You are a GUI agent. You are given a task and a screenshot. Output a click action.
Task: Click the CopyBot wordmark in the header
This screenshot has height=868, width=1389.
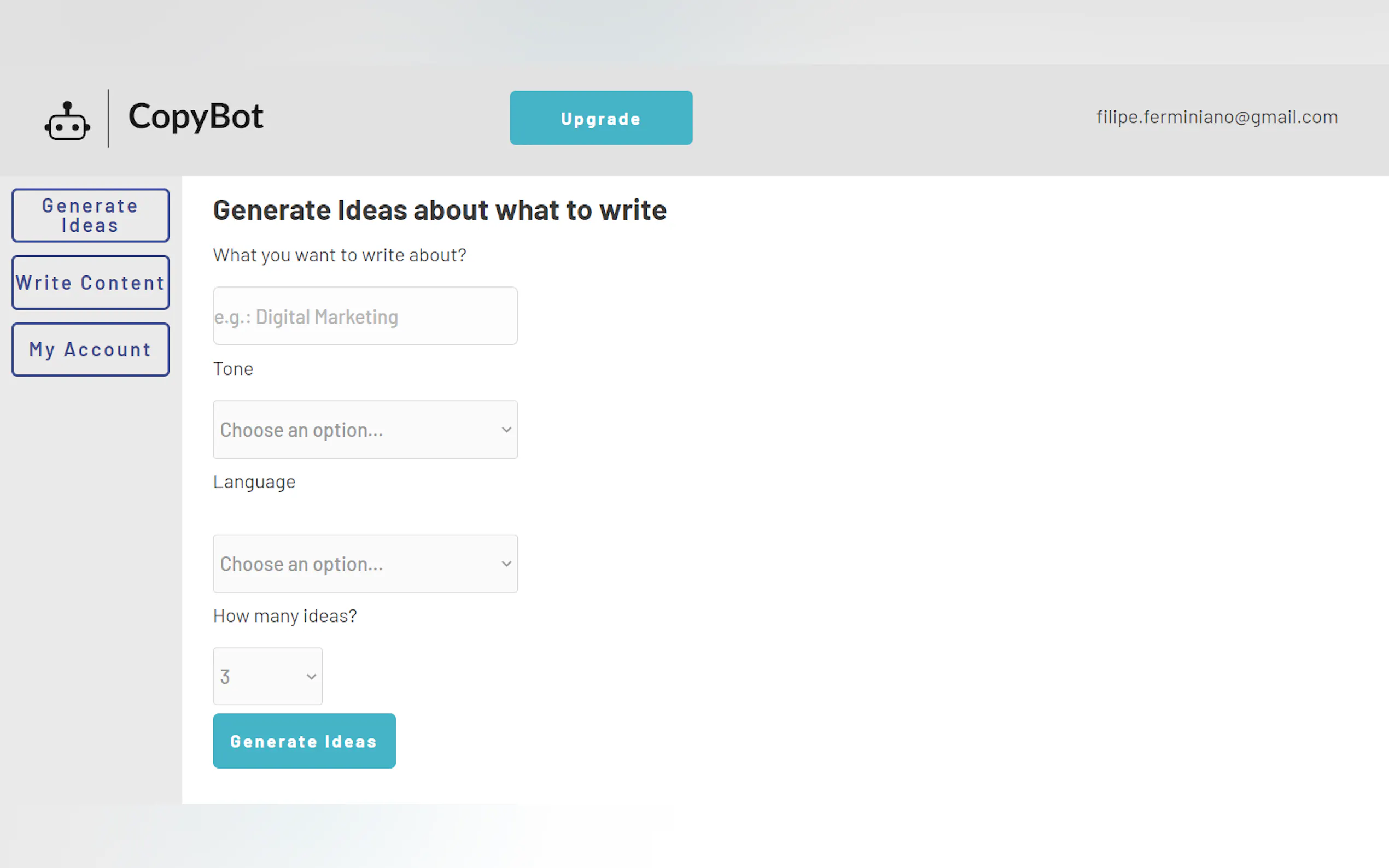click(x=196, y=116)
